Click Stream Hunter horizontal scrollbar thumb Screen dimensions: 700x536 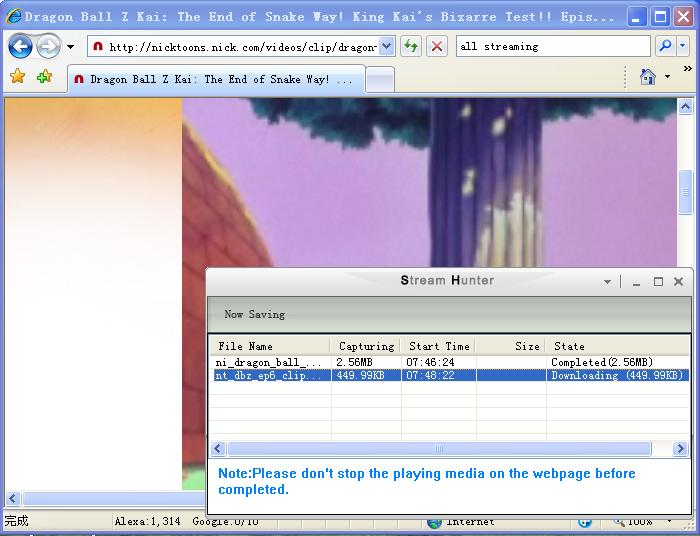pyautogui.click(x=439, y=449)
